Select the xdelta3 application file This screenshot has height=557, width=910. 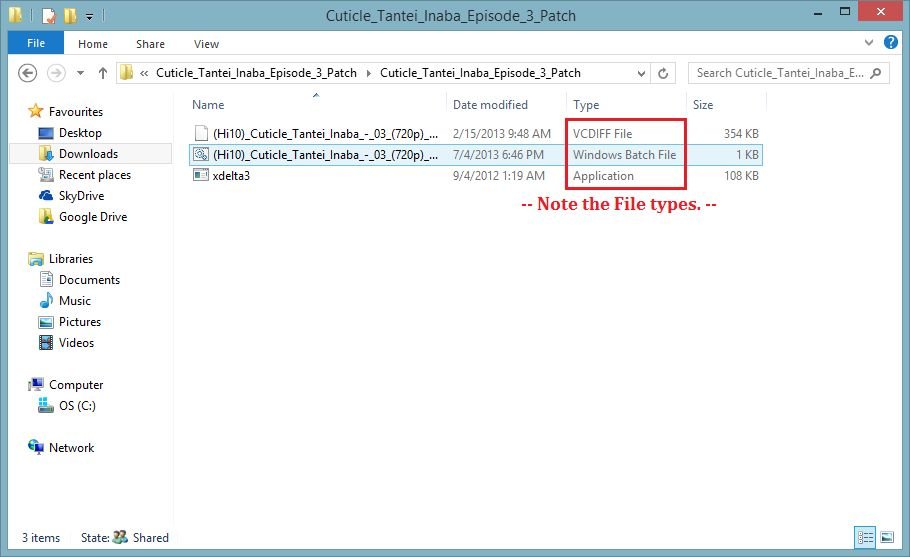click(230, 176)
